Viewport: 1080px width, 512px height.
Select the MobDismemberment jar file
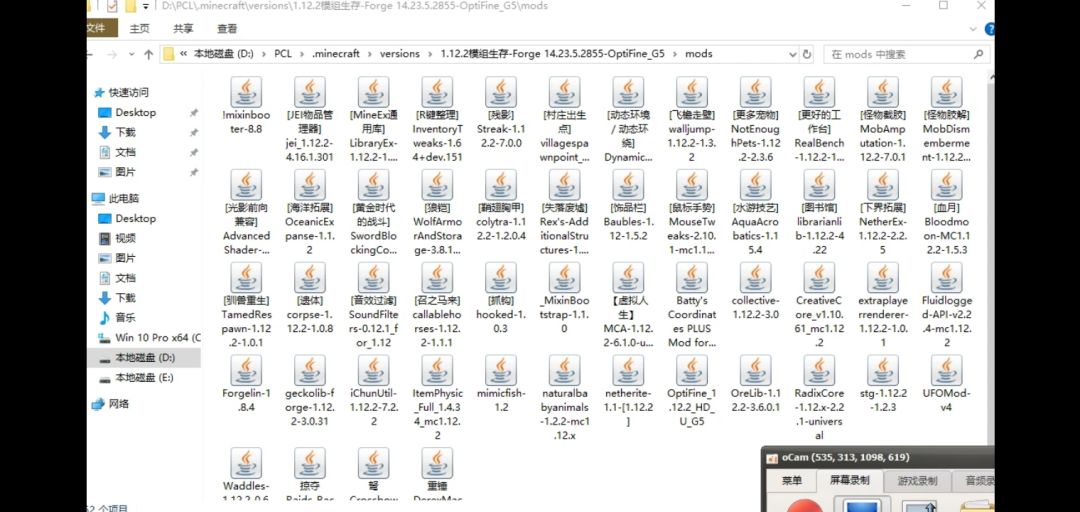pos(946,119)
